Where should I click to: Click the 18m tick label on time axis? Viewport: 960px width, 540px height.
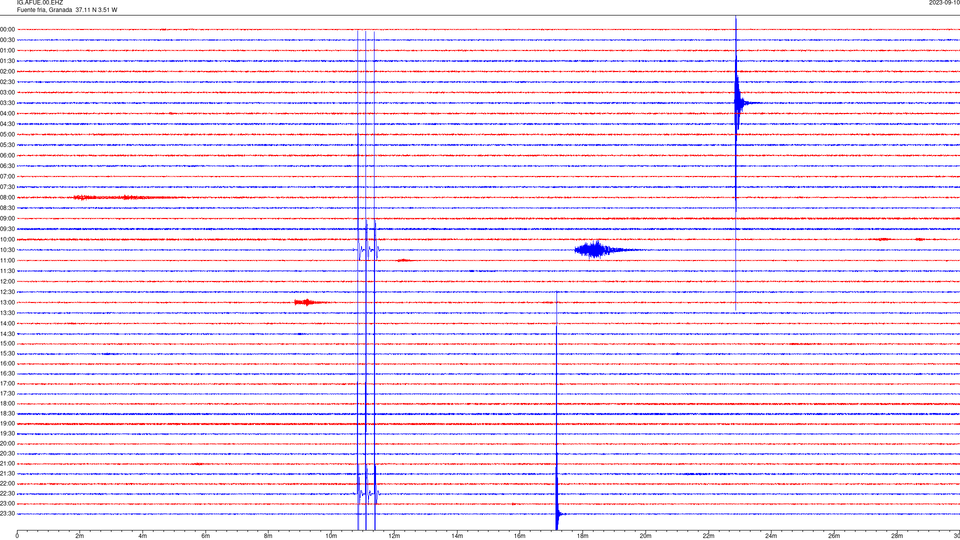point(582,536)
